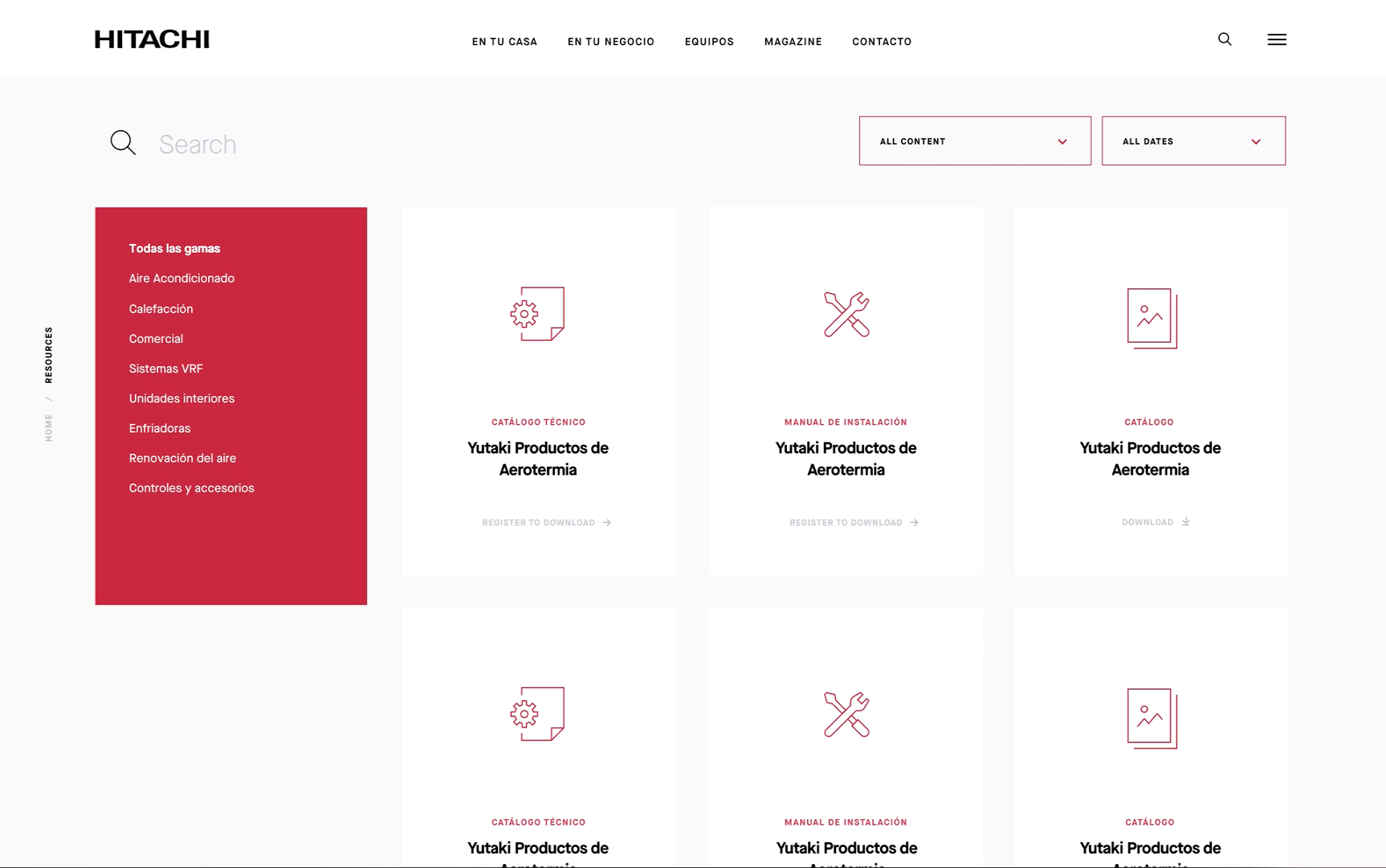
Task: Filter by Enfriadoras
Action: (160, 428)
